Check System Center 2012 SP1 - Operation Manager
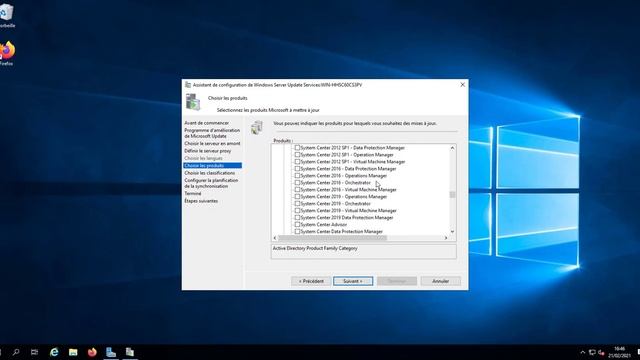This screenshot has height=360, width=640. point(297,155)
